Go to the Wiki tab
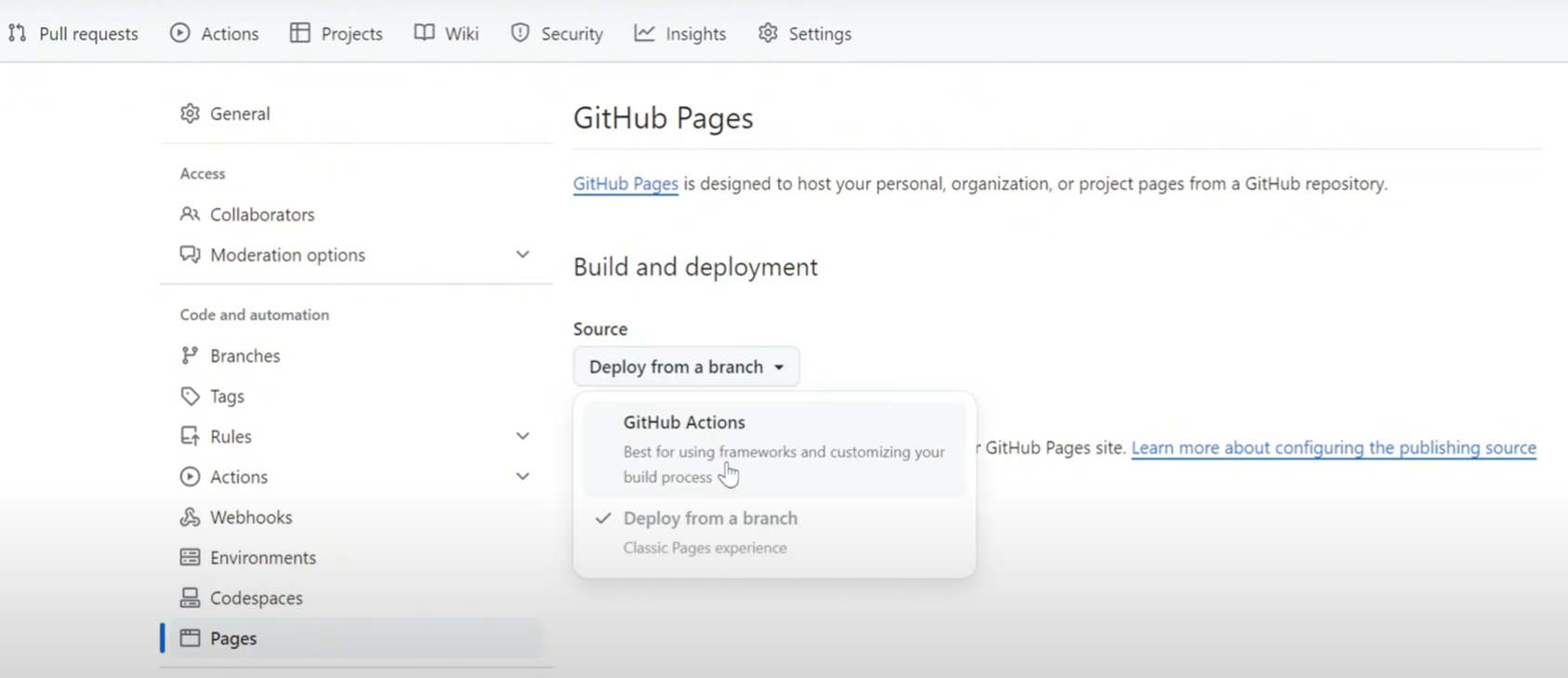The image size is (1568, 678). (447, 33)
